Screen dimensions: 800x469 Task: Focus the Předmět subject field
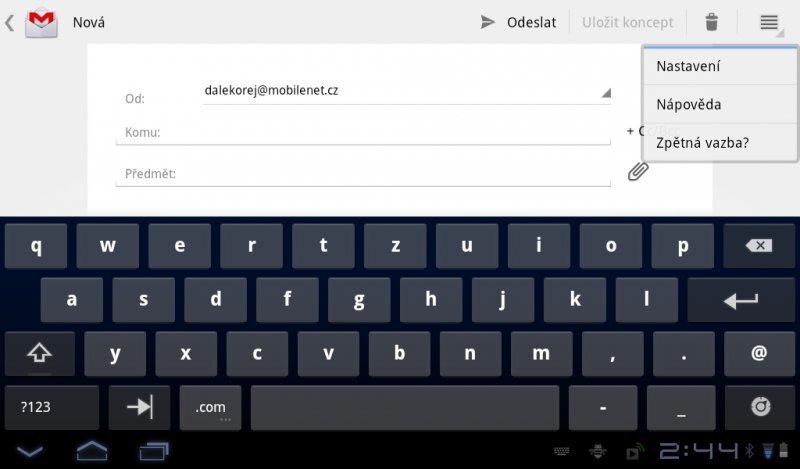click(x=363, y=174)
